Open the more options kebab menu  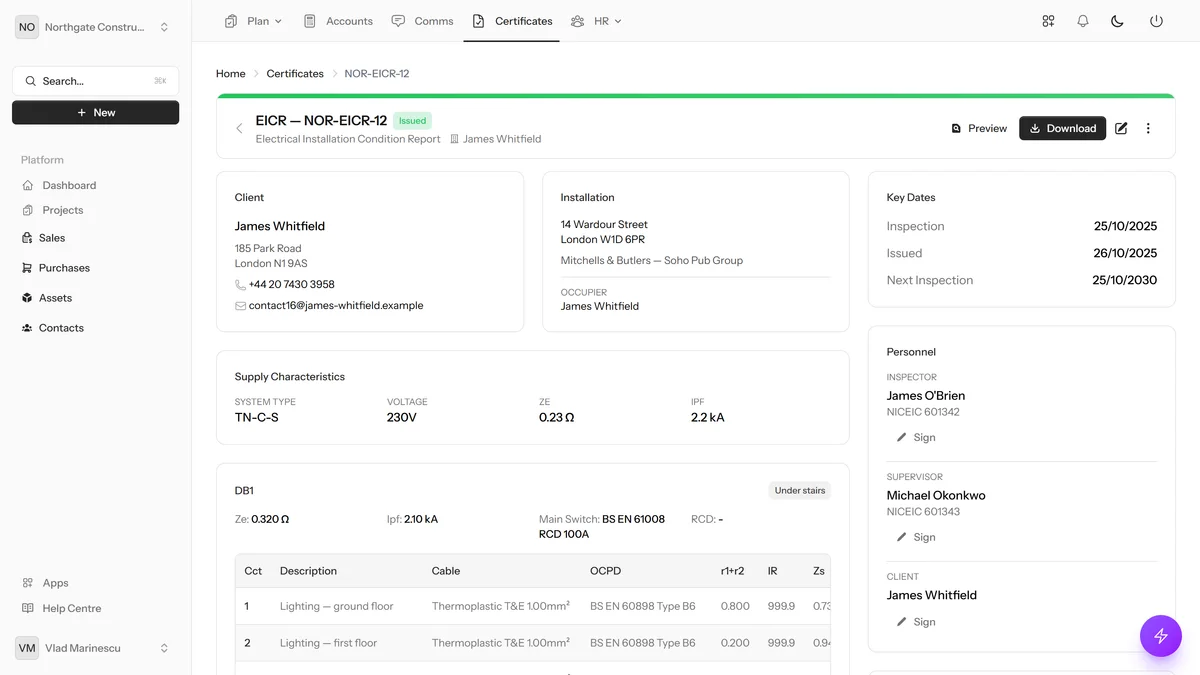(x=1148, y=128)
